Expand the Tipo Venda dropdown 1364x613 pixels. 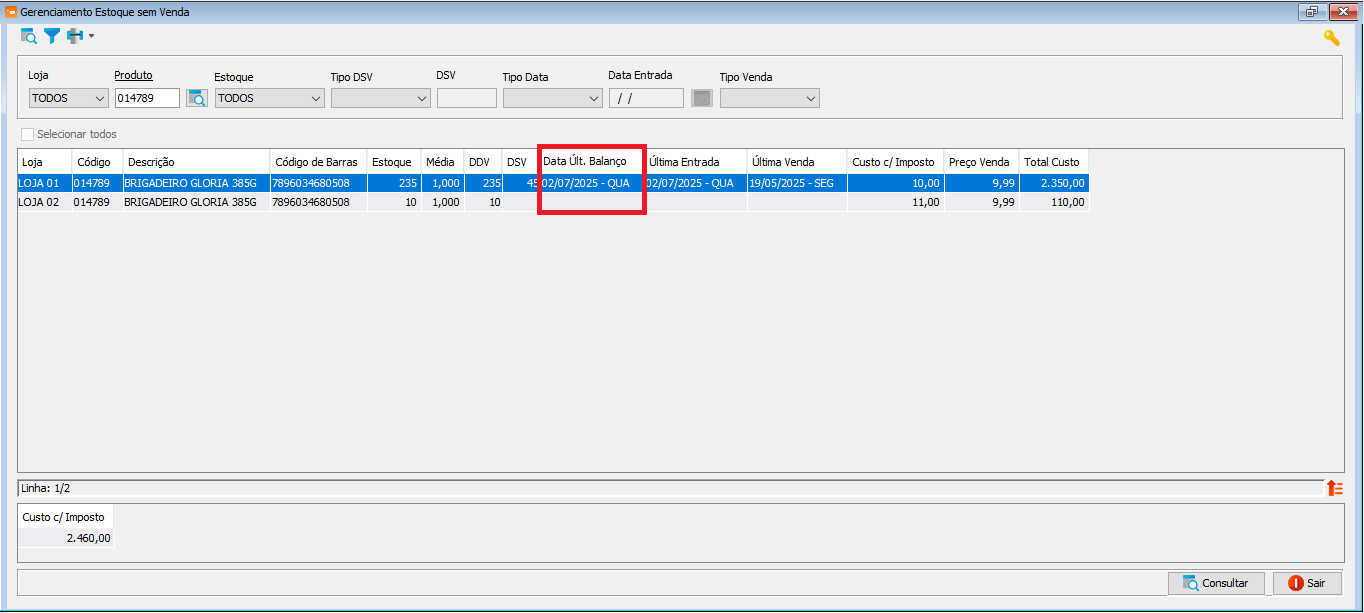pyautogui.click(x=769, y=98)
